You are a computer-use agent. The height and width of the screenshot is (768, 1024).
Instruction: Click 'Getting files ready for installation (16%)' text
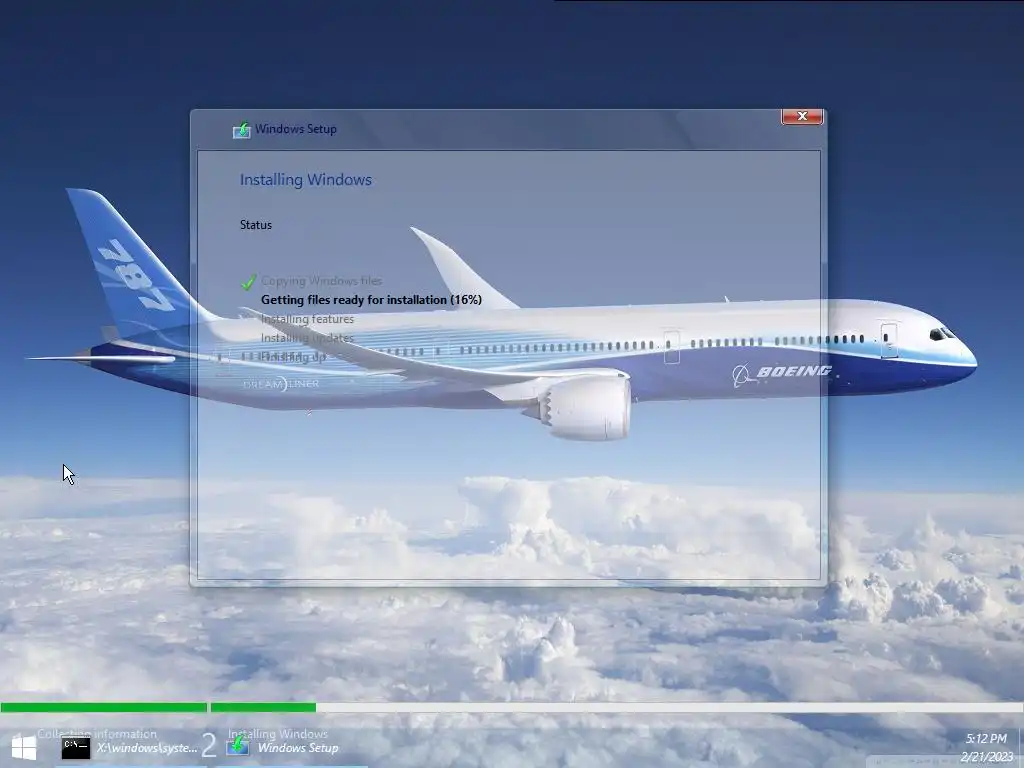click(x=371, y=300)
